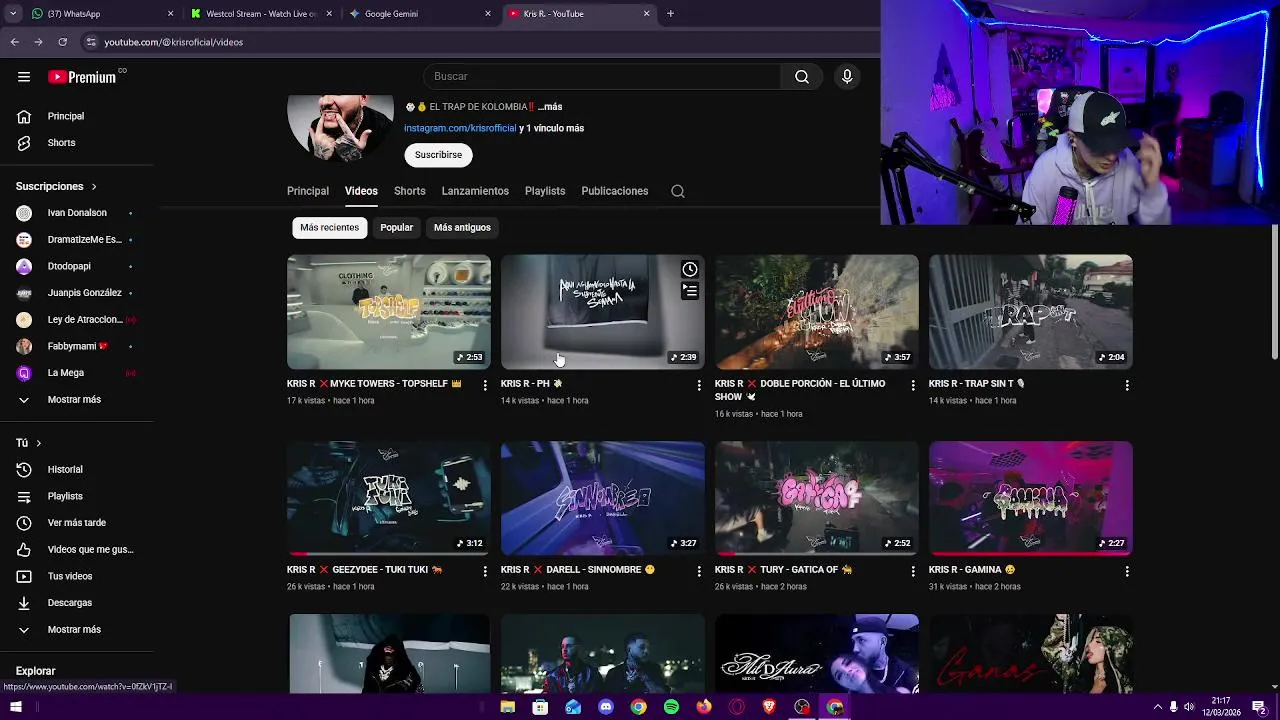Open Discord from the taskbar
This screenshot has height=720, width=1280.
coord(606,707)
